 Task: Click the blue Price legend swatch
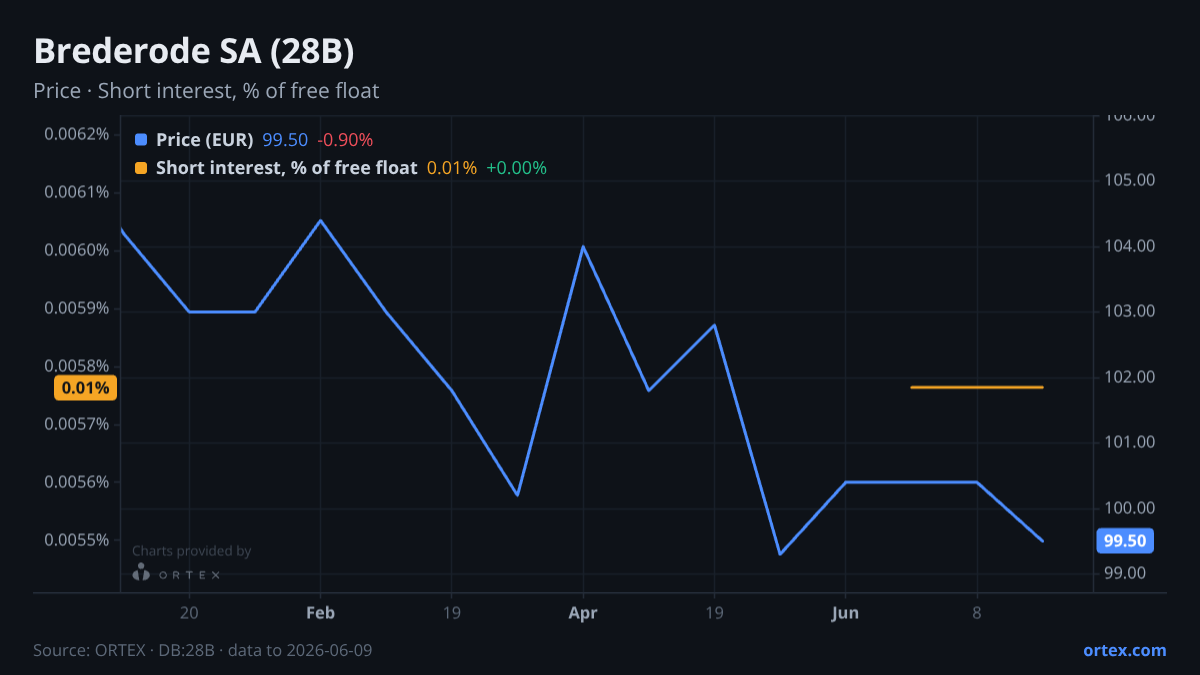click(140, 140)
